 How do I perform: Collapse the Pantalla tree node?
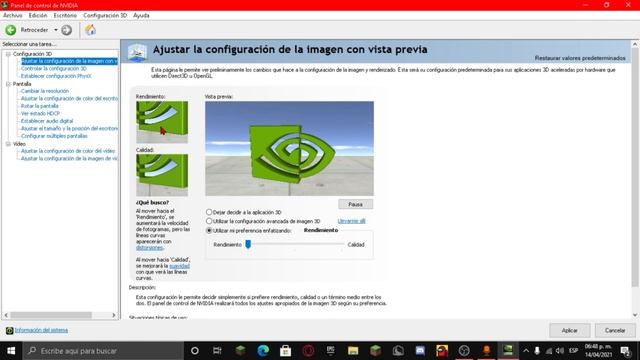pyautogui.click(x=8, y=84)
